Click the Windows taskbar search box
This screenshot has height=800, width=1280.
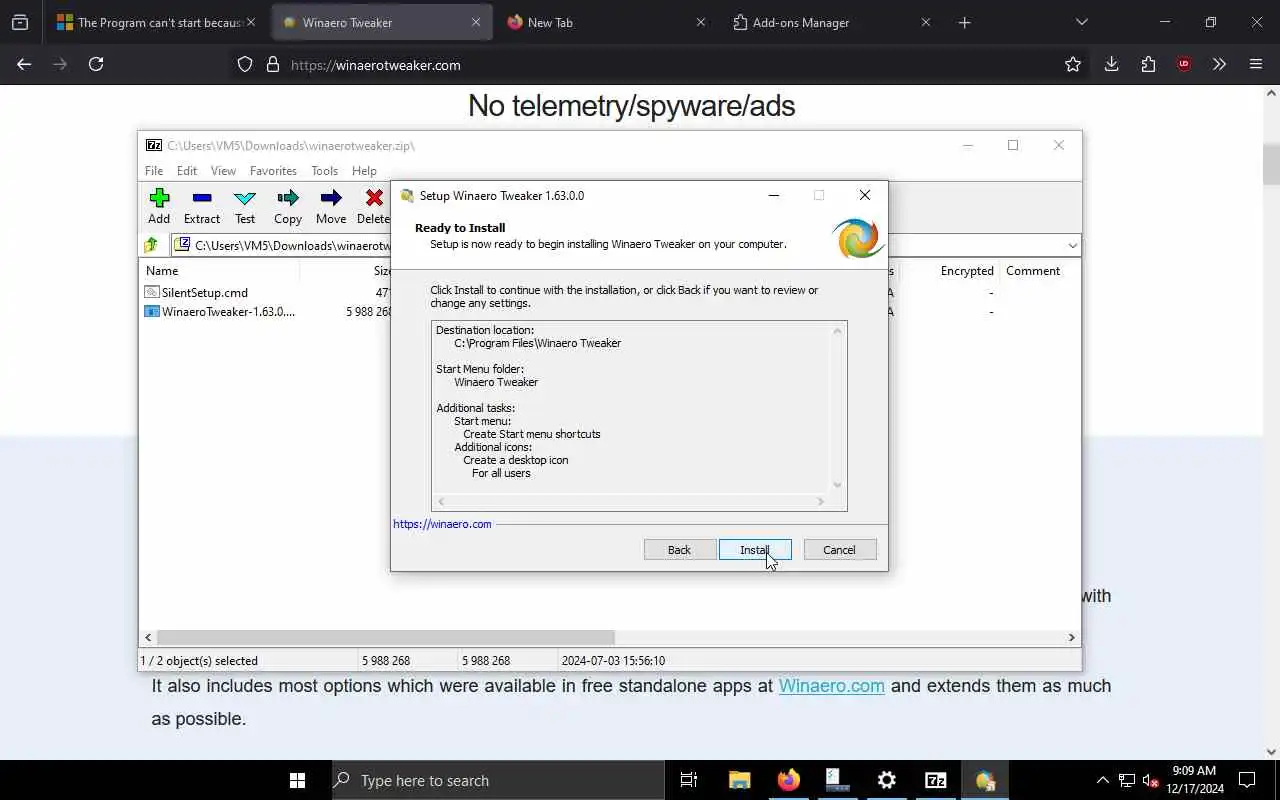pos(498,780)
